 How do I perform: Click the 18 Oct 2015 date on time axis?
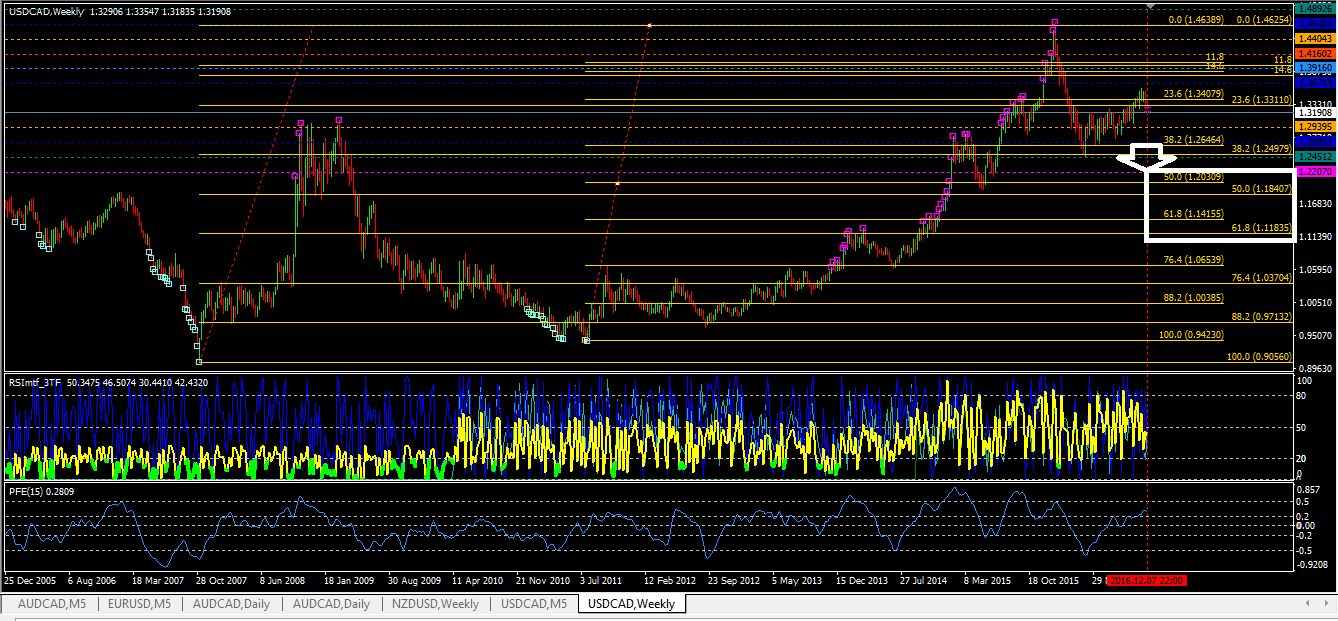coord(1055,580)
